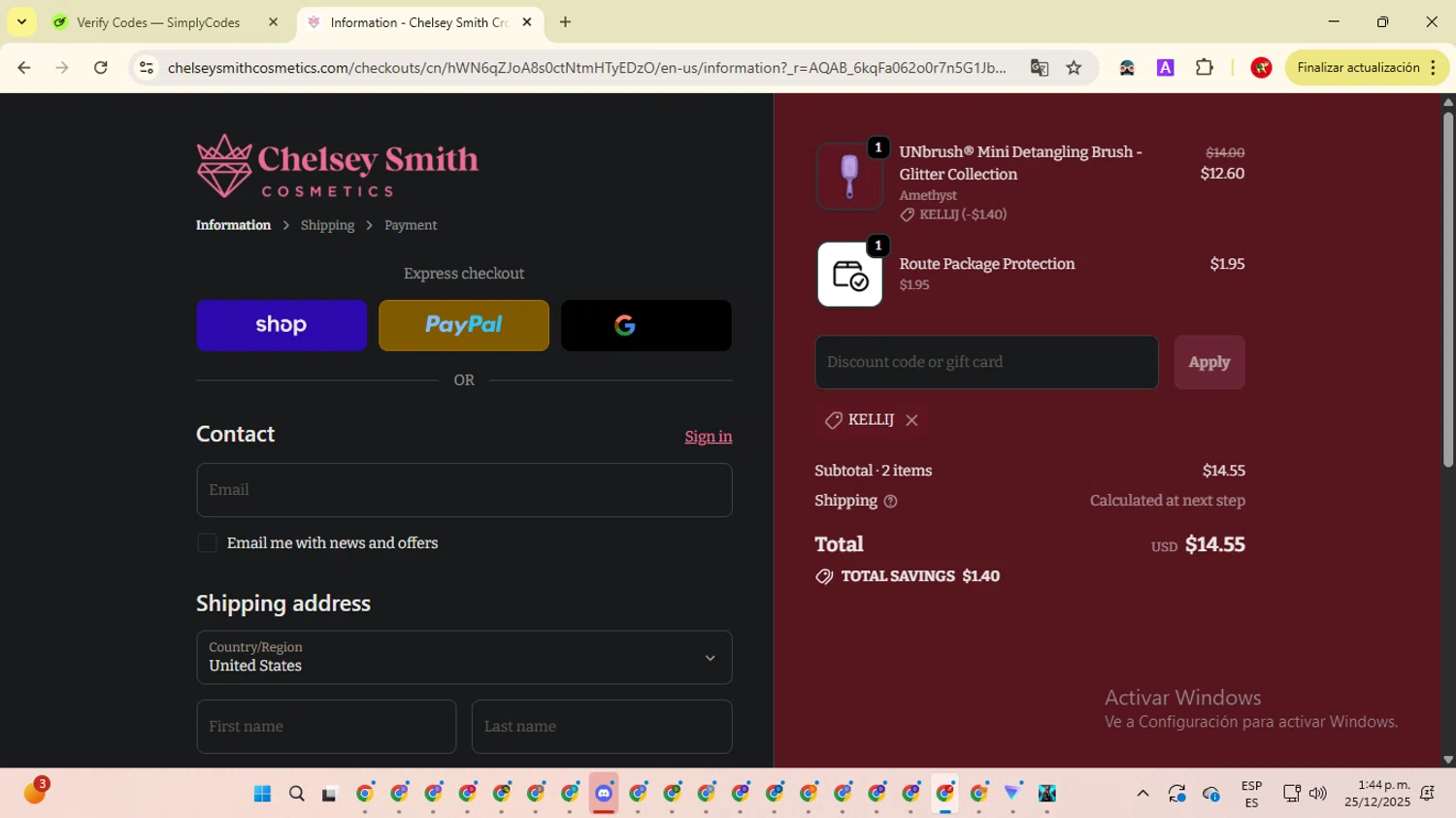Click the Route Package Protection thumbnail
The image size is (1456, 818).
[x=849, y=275]
